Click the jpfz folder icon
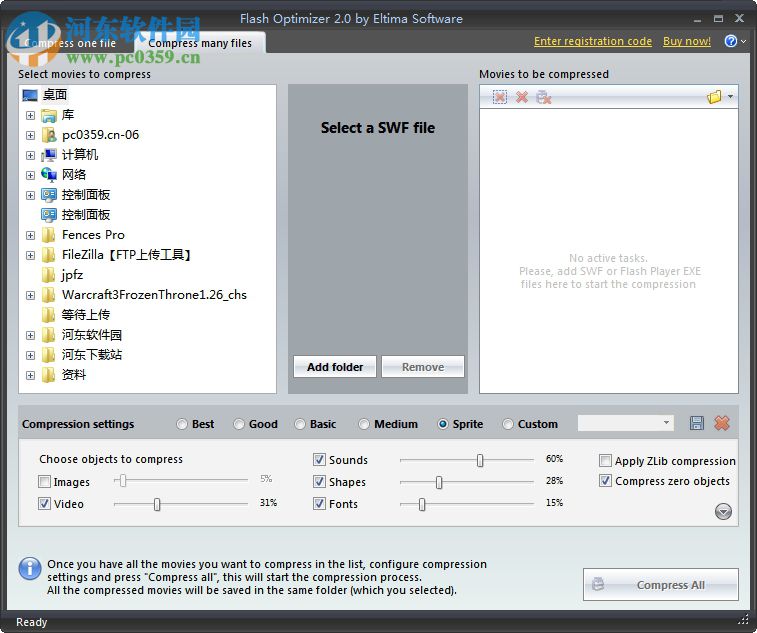 (49, 275)
